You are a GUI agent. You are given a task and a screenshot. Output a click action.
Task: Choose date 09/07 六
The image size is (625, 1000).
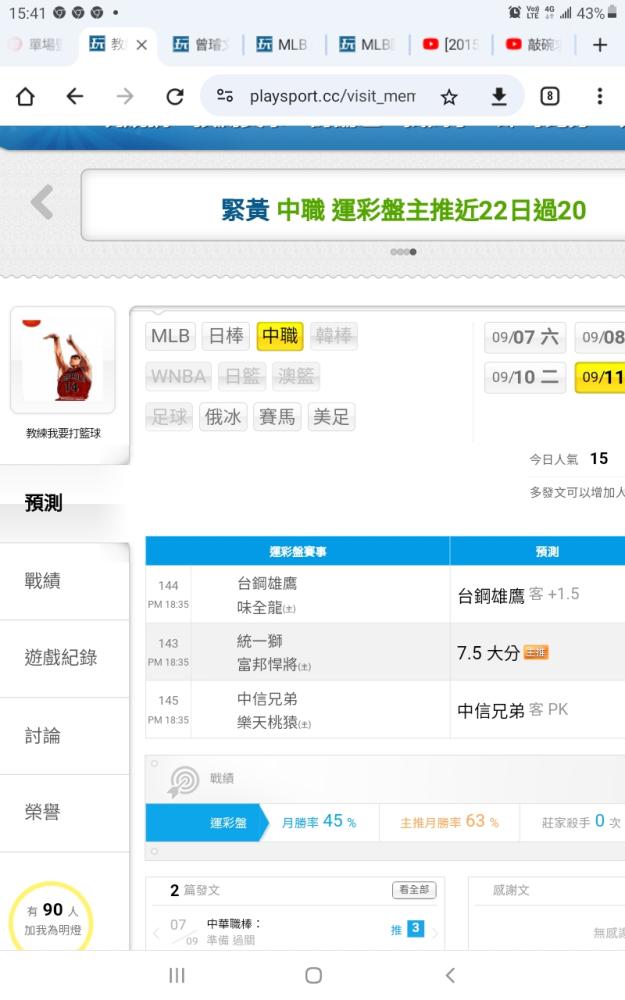[x=525, y=337]
